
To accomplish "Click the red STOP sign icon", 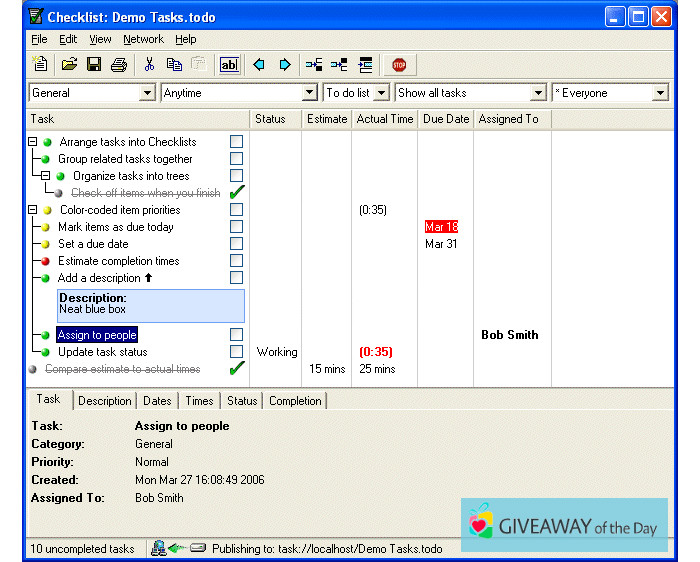I will pos(399,65).
